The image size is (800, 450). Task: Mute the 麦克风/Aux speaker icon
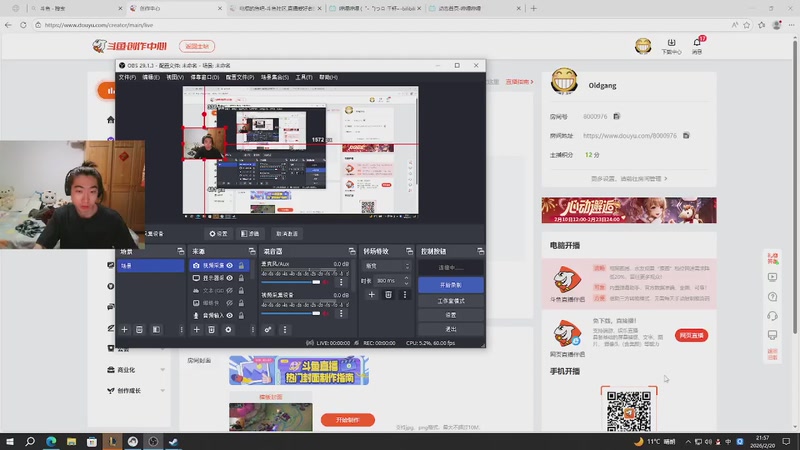[326, 282]
